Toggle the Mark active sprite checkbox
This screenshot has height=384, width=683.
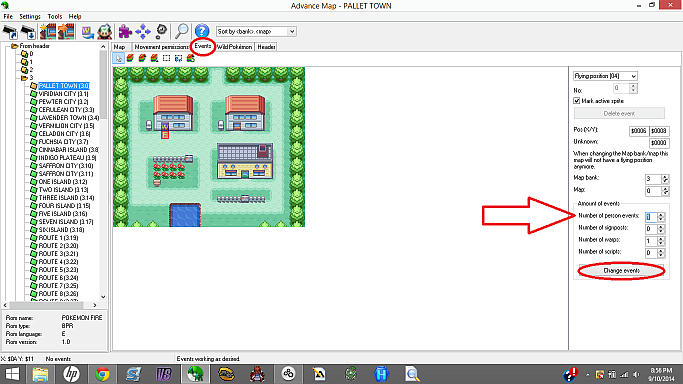pyautogui.click(x=577, y=101)
